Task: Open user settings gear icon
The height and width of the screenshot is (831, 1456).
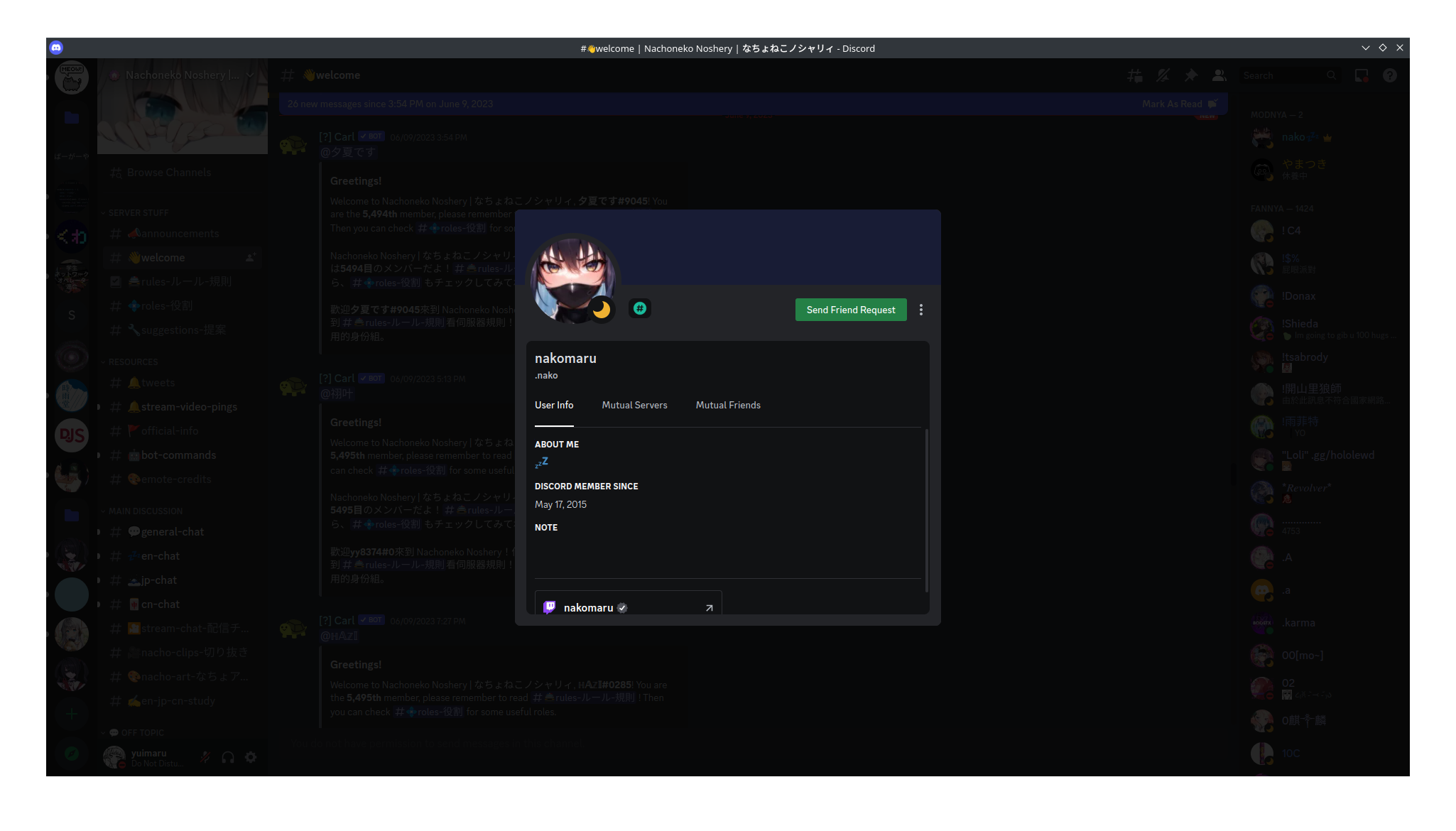Action: [251, 757]
